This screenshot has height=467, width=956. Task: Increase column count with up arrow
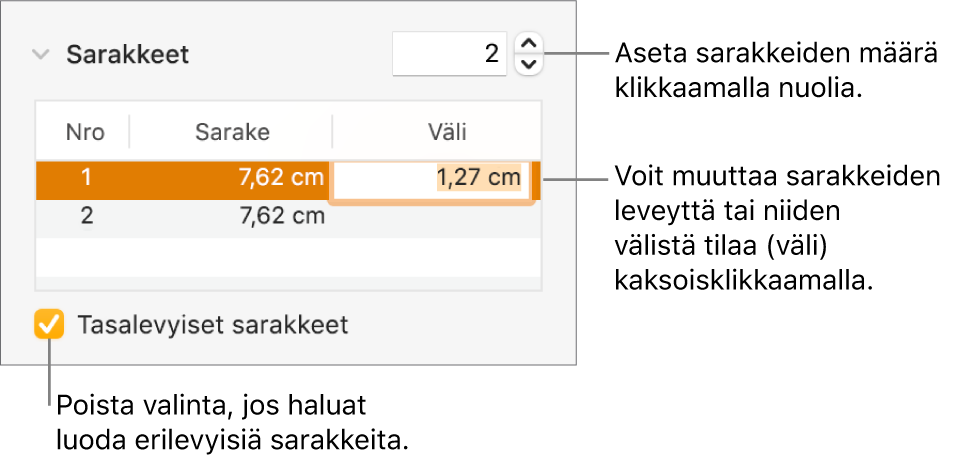pos(530,43)
